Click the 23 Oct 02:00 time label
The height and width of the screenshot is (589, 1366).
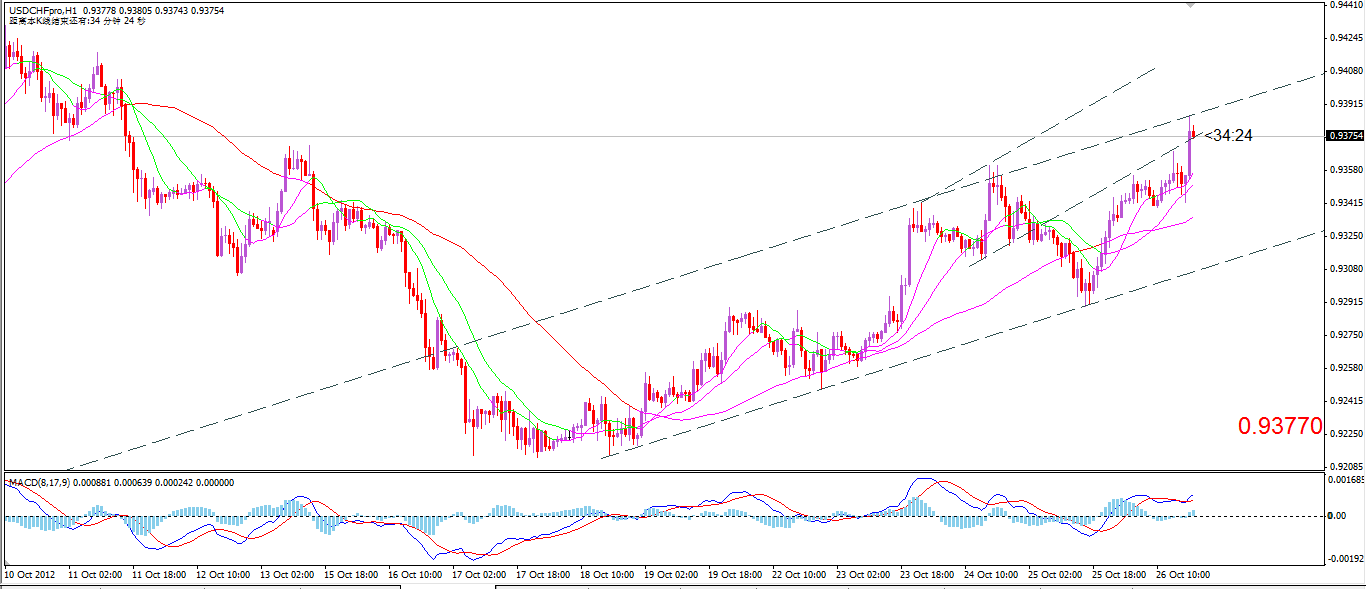863,575
